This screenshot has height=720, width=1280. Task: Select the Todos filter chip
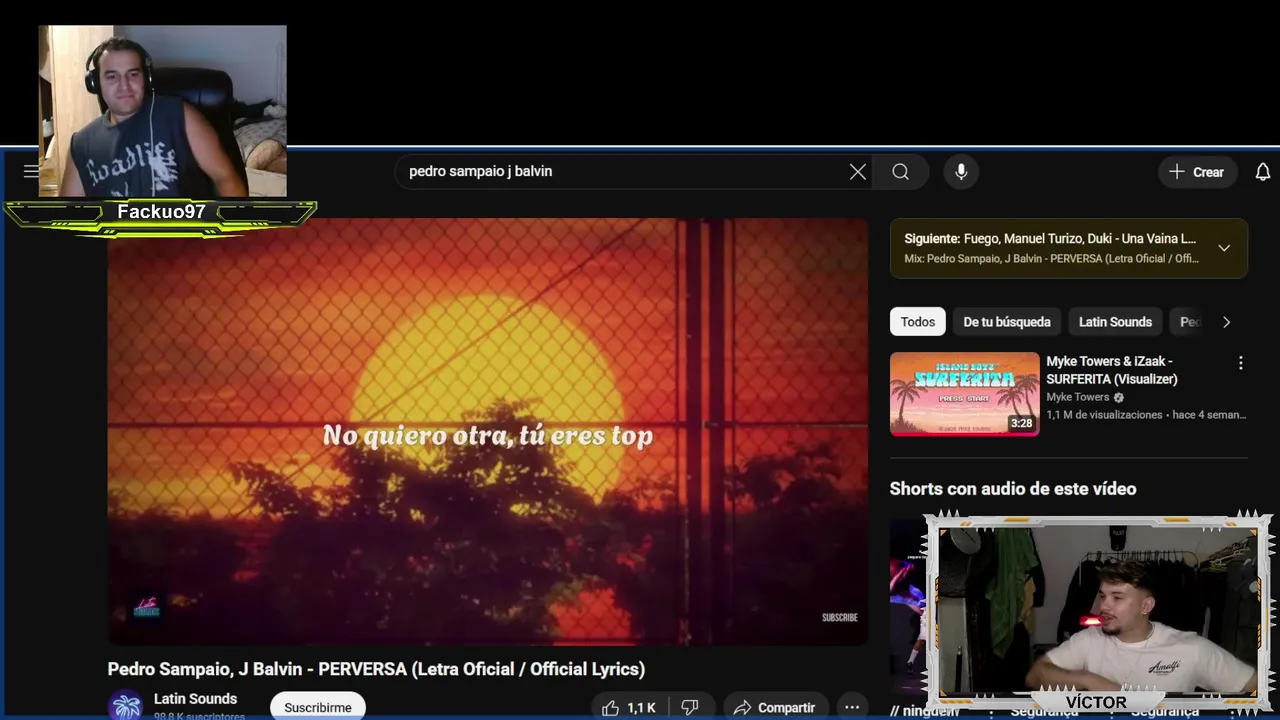click(918, 322)
